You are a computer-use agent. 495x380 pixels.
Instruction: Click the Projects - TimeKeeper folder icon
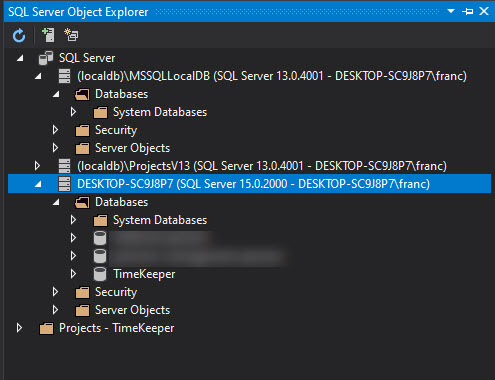coord(46,328)
